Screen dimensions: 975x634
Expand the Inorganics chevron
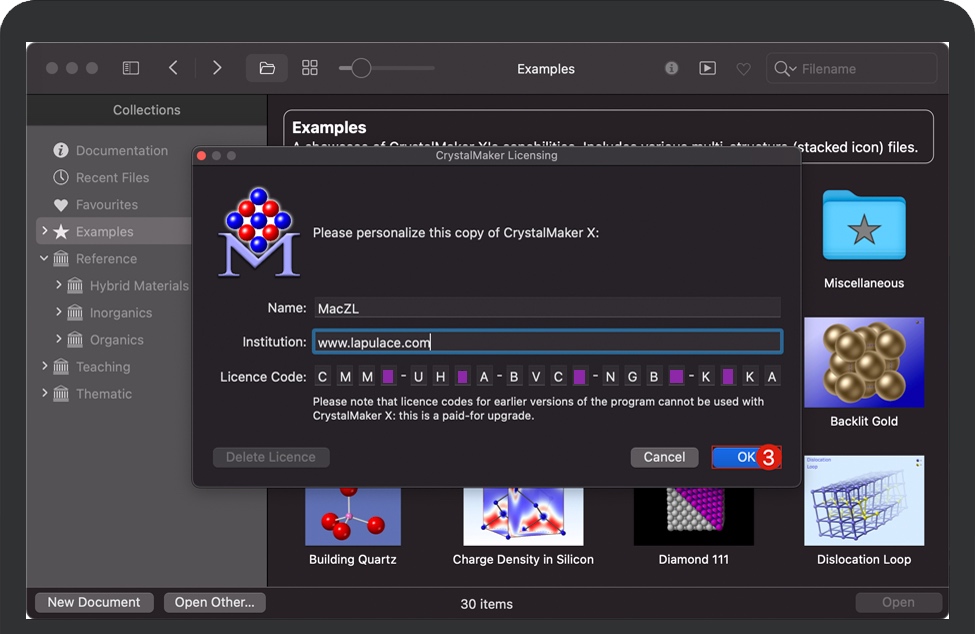point(58,311)
